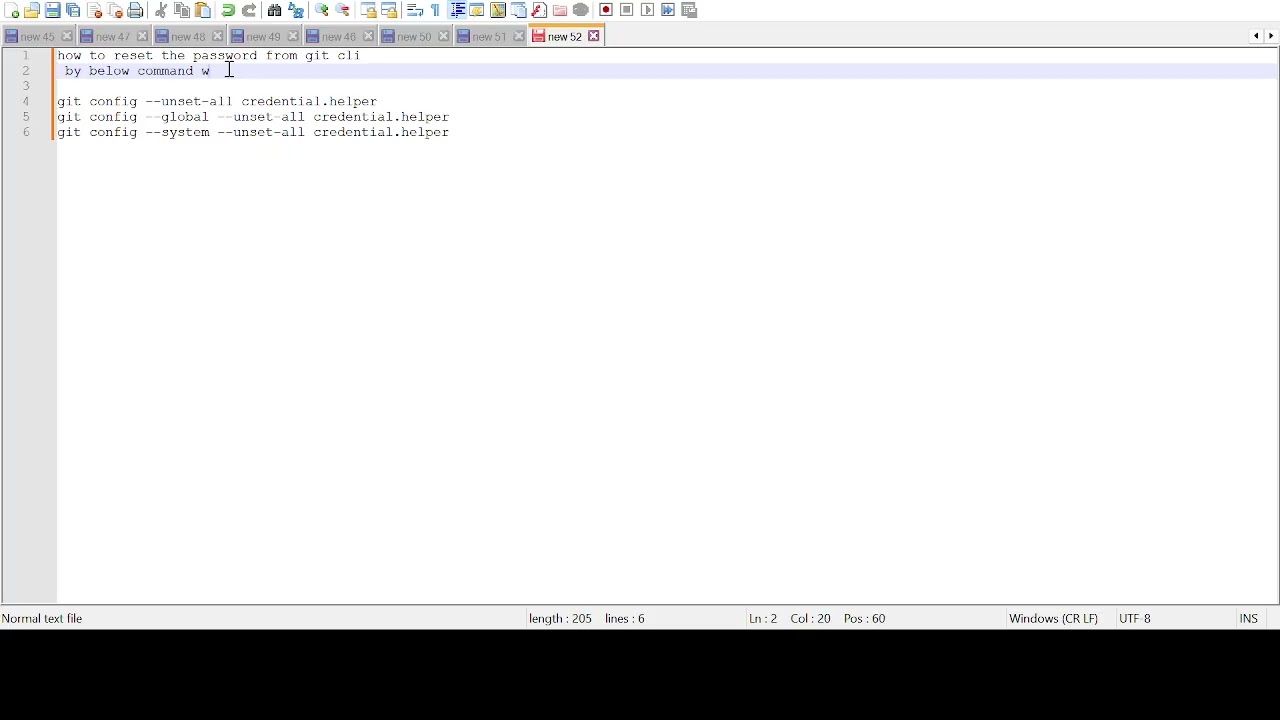Create a new document from the toolbar
Viewport: 1280px width, 720px height.
[11, 10]
